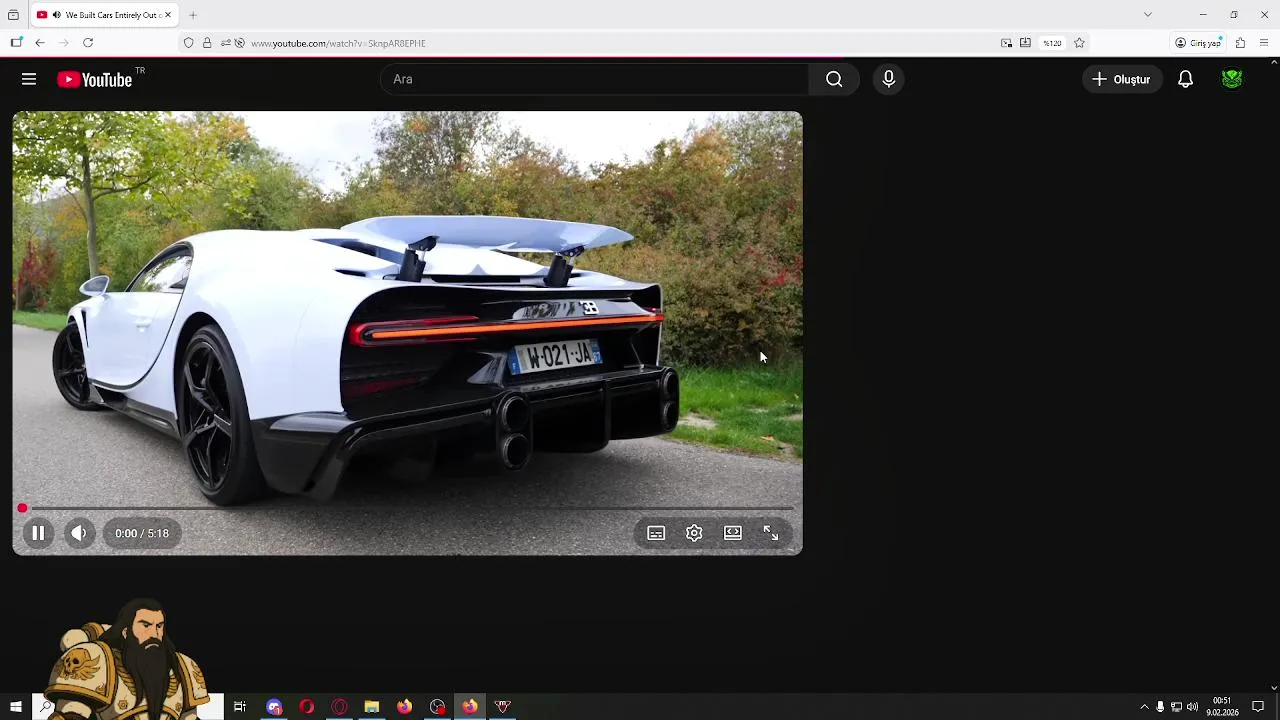Open Task View on the taskbar
The width and height of the screenshot is (1280, 720).
coord(240,707)
